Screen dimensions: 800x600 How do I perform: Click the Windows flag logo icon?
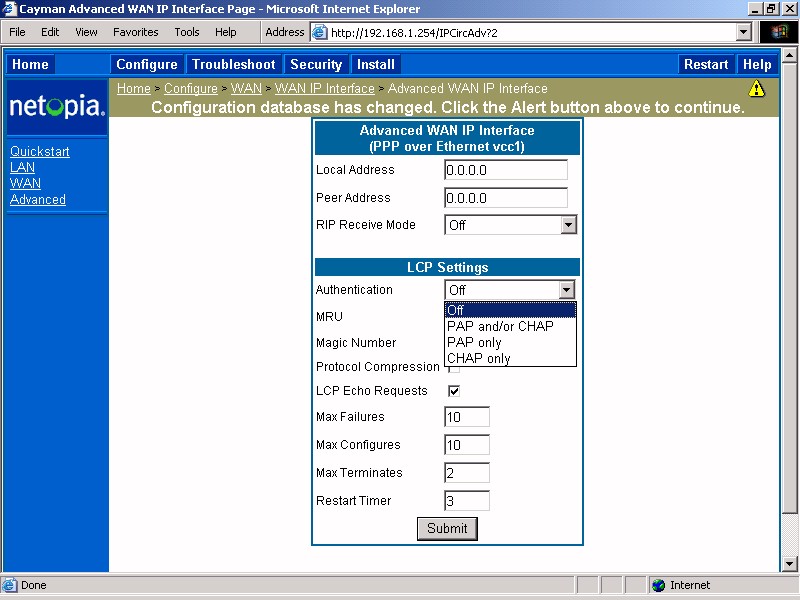[x=779, y=32]
